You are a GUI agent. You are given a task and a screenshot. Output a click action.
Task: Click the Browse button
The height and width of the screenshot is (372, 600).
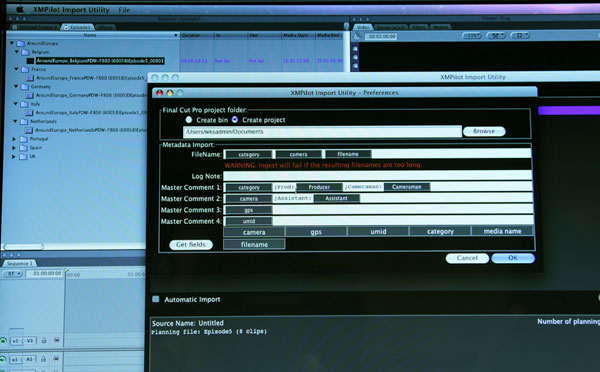(484, 131)
